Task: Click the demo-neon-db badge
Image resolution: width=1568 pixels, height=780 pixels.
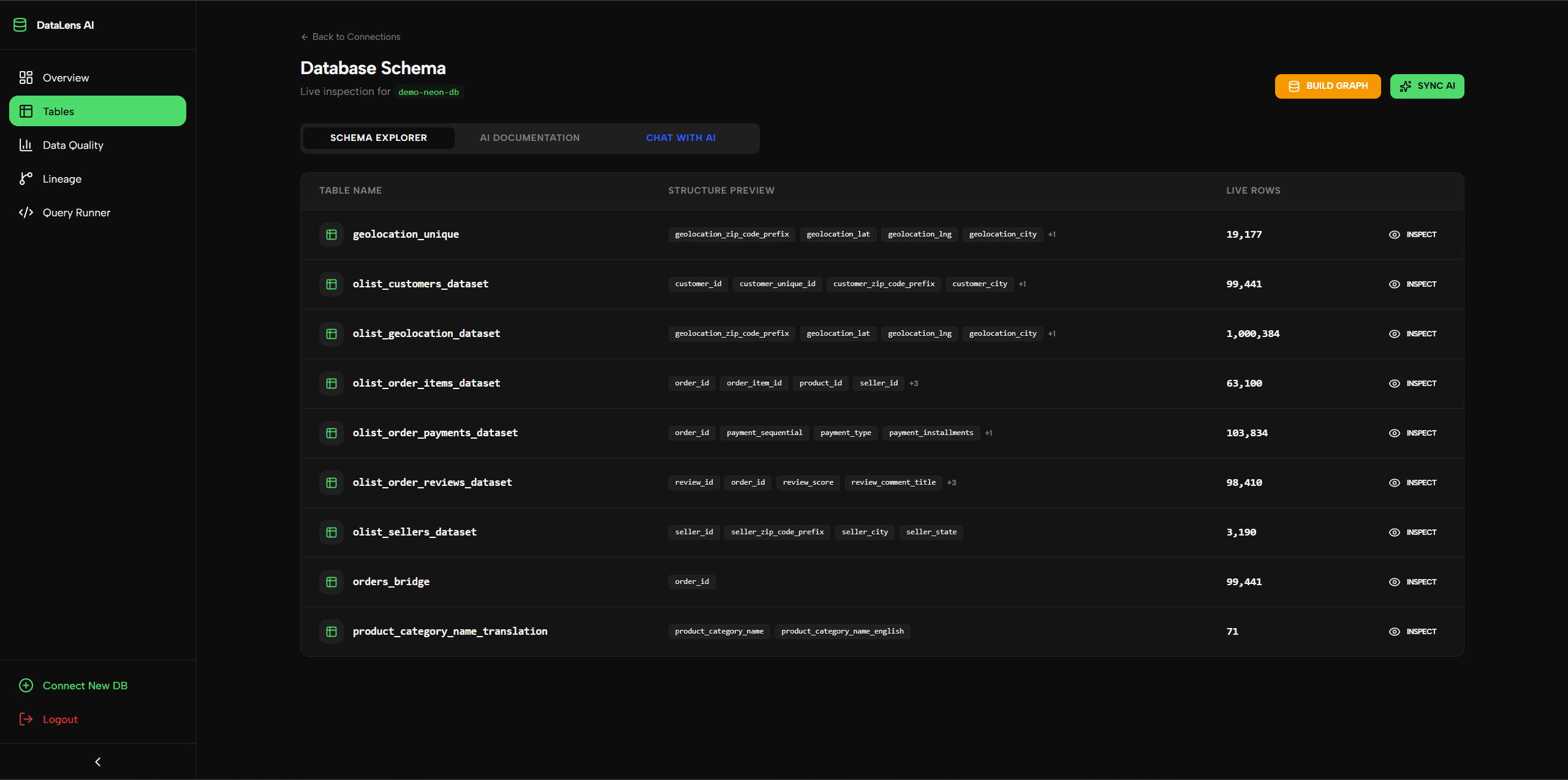Action: 428,92
